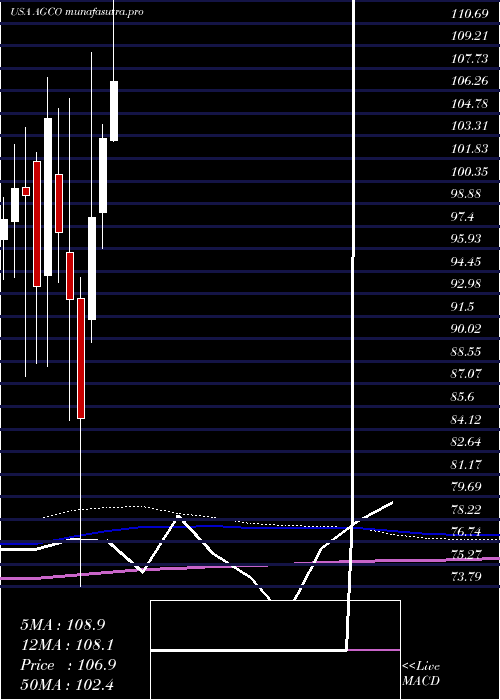
Task: Click the 85.6 price axis label
Action: coord(463,397)
